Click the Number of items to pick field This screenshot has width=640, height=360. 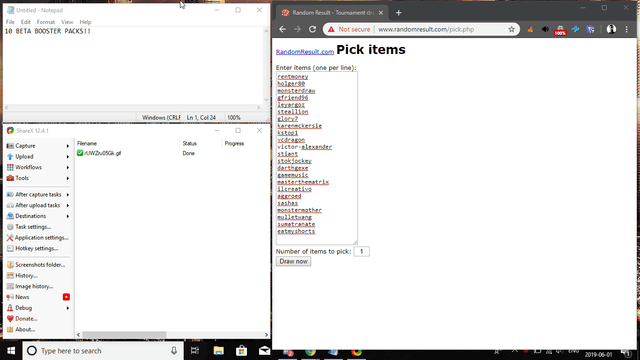(x=362, y=251)
